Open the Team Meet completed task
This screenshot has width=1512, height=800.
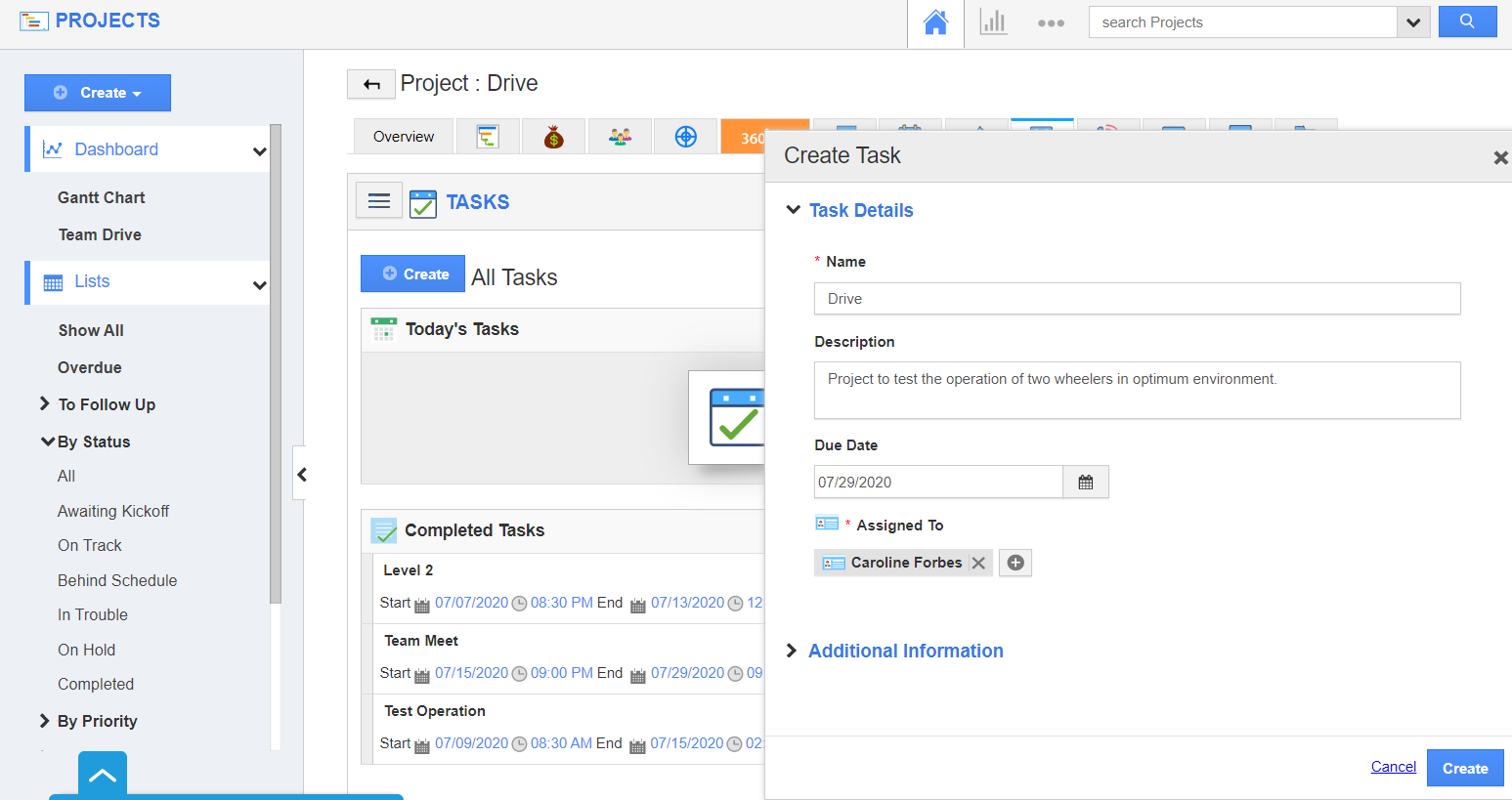click(x=421, y=641)
